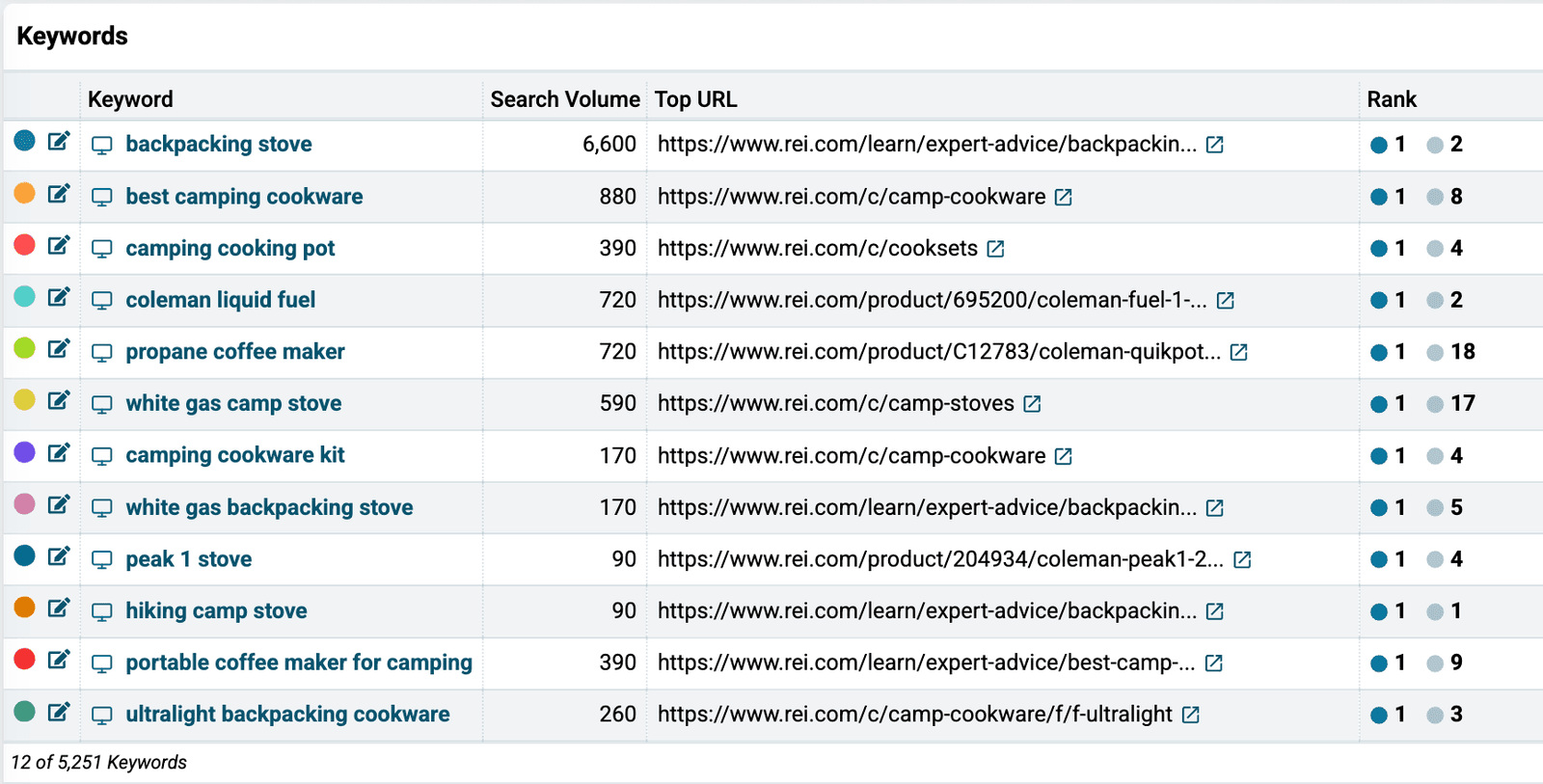Click orange color dot for best camping cookware

(25, 193)
